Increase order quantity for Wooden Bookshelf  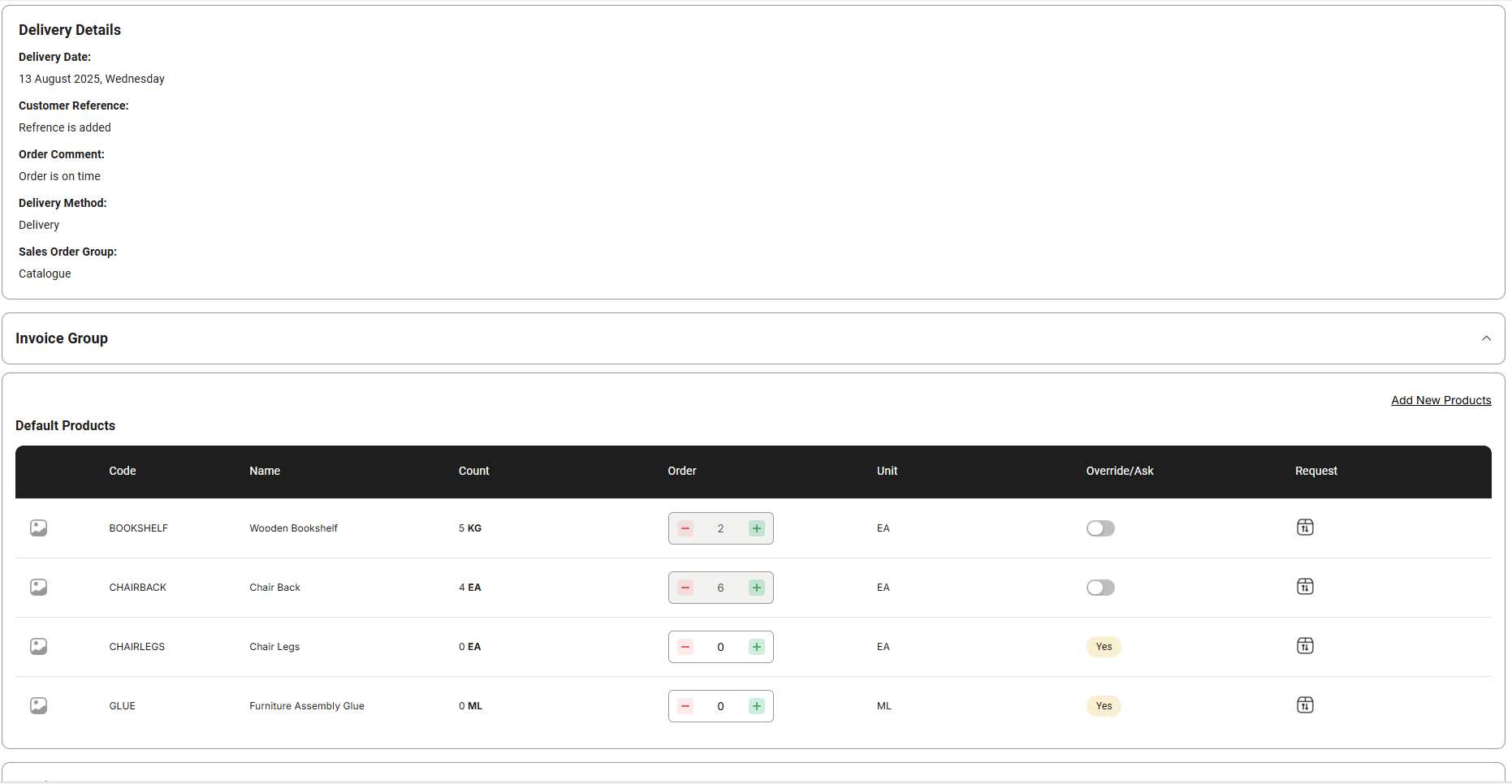[757, 528]
